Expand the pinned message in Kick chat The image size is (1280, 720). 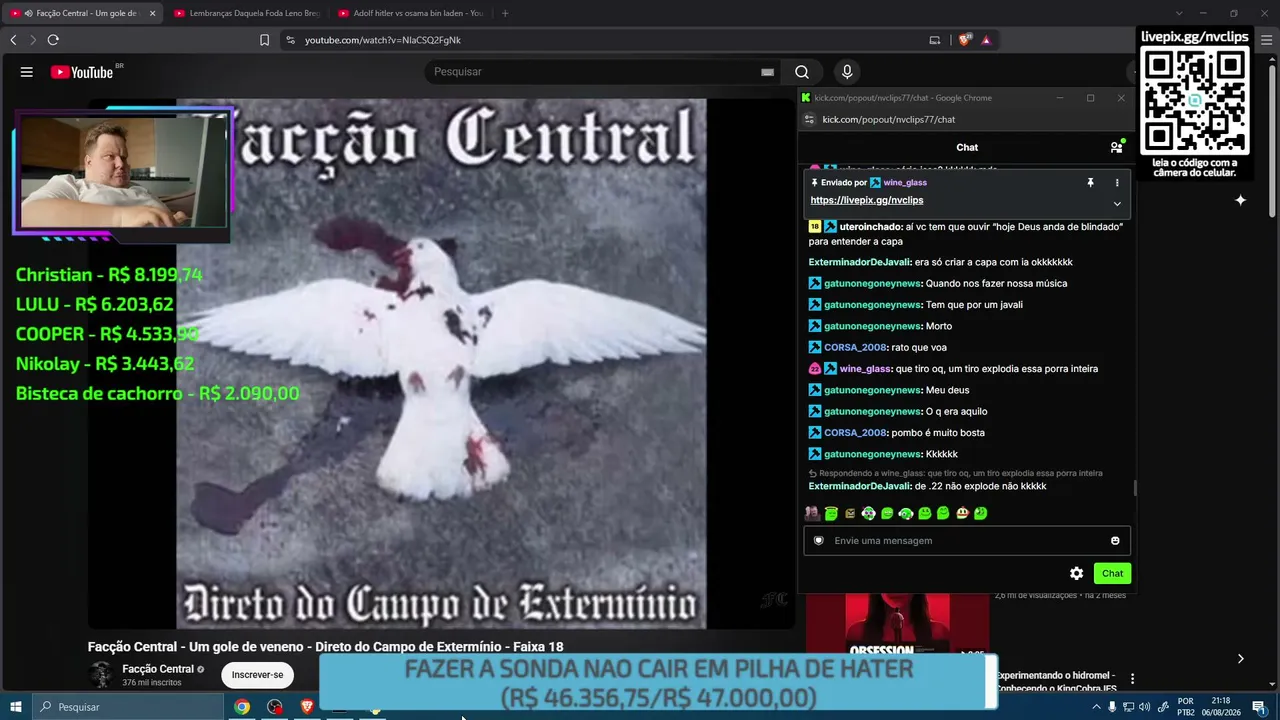pyautogui.click(x=1117, y=204)
